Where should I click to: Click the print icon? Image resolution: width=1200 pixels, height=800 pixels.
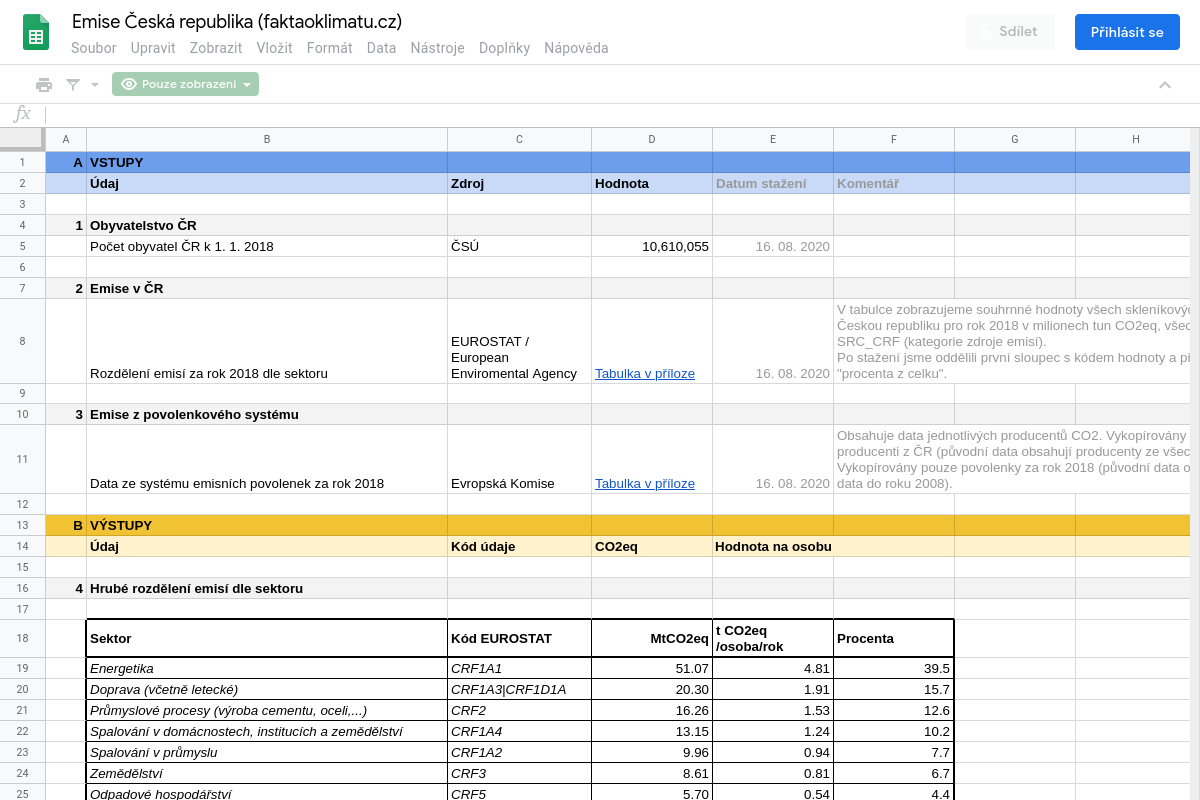44,85
